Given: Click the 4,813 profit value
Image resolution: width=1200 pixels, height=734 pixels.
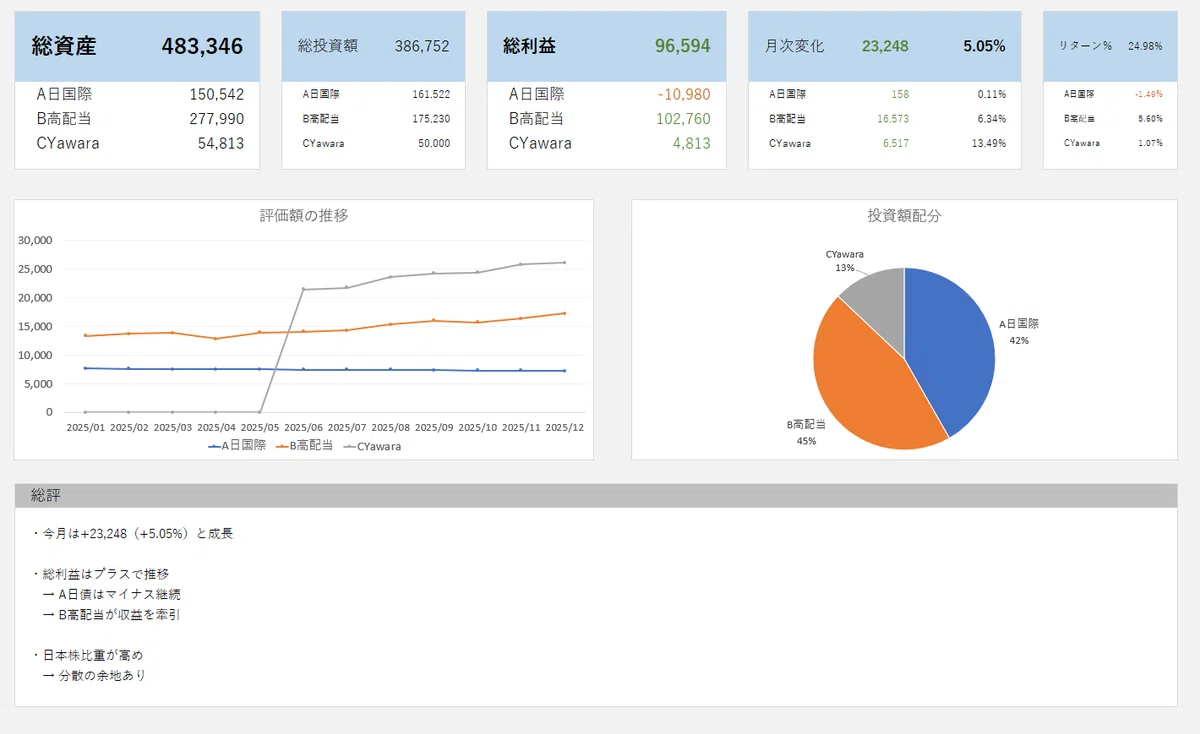Looking at the screenshot, I should coord(692,143).
